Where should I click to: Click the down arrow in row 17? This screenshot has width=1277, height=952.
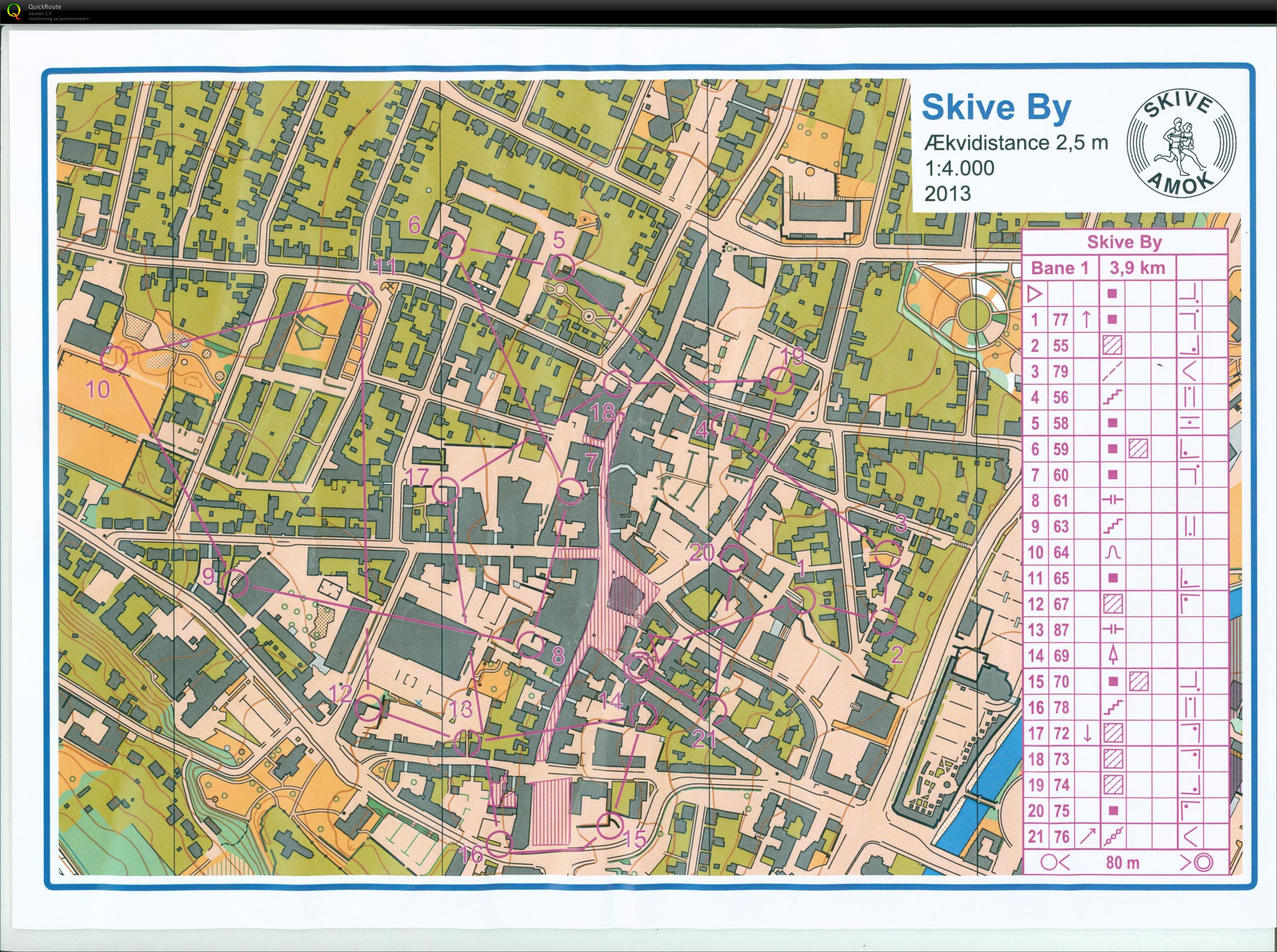pos(1087,733)
